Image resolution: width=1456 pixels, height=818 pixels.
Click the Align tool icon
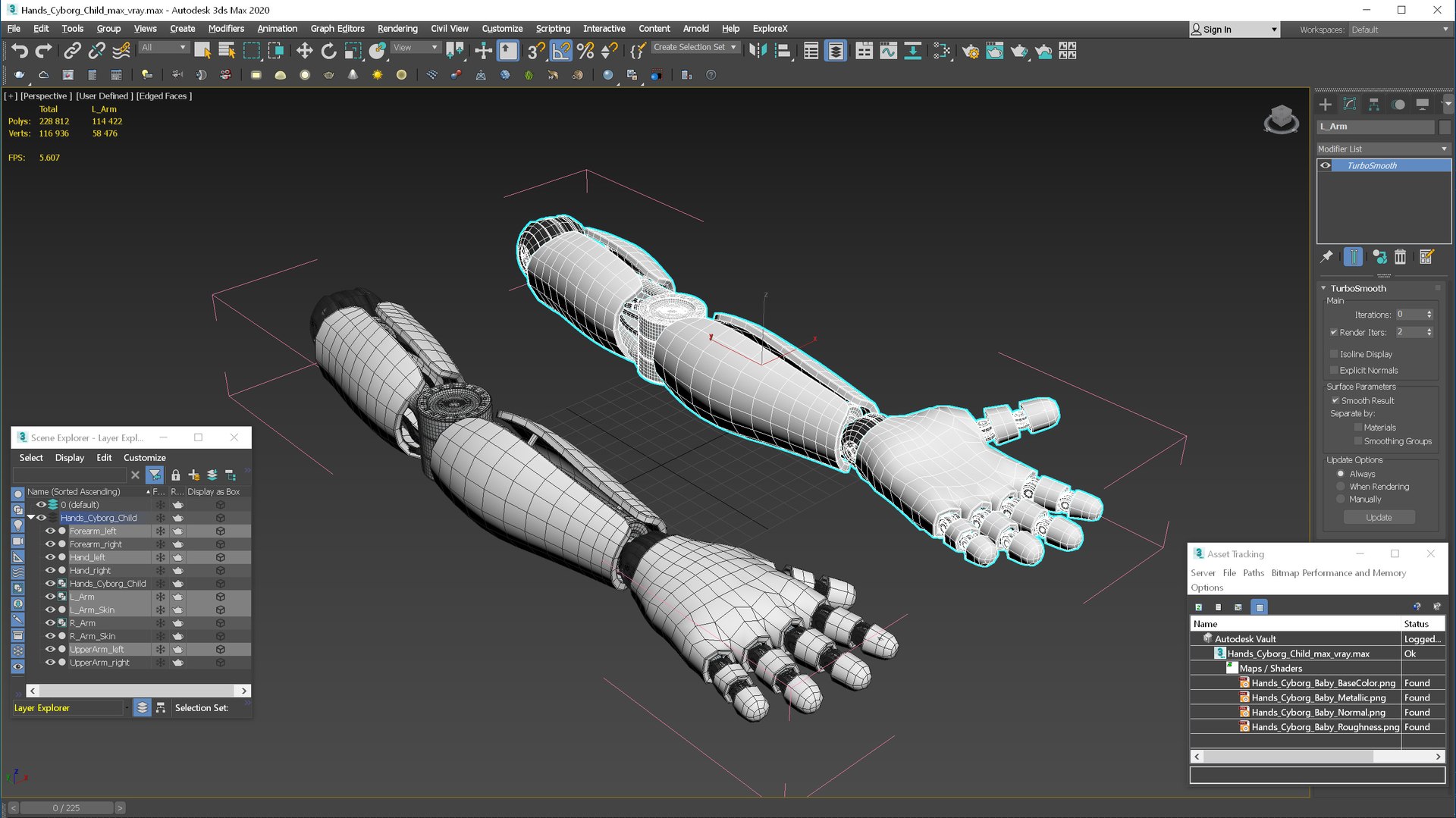point(783,51)
